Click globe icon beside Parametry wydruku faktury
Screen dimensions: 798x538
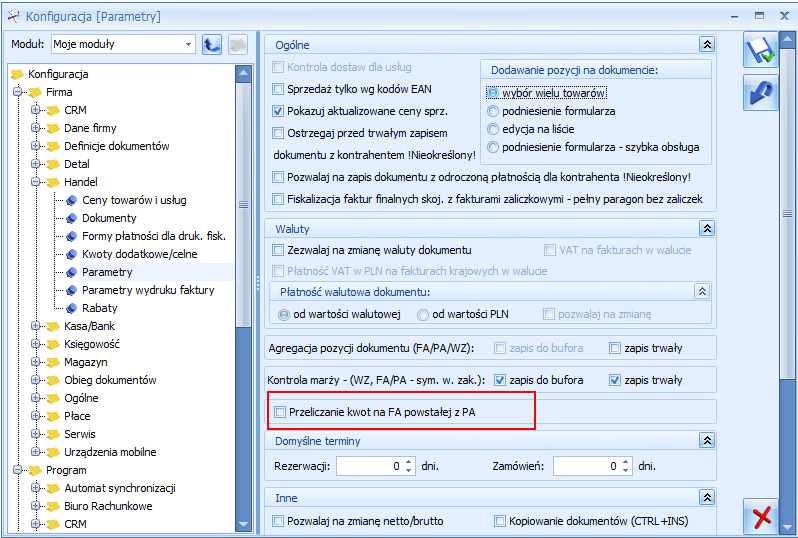[x=72, y=290]
